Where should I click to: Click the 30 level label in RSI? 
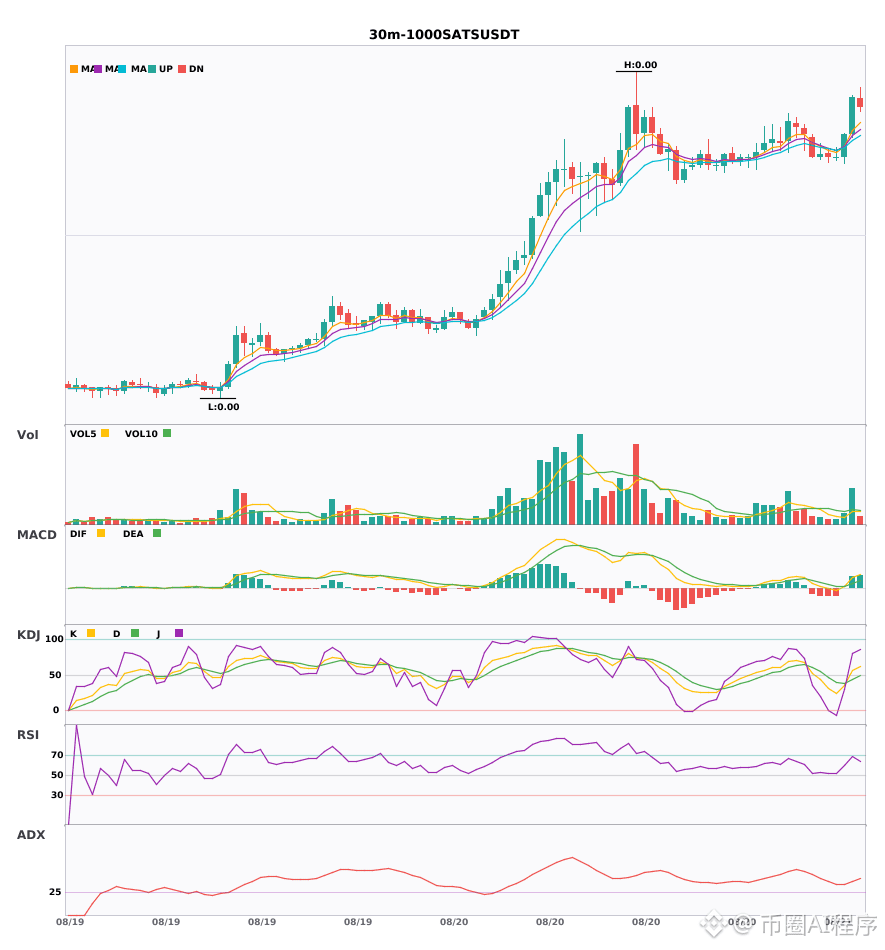[57, 795]
